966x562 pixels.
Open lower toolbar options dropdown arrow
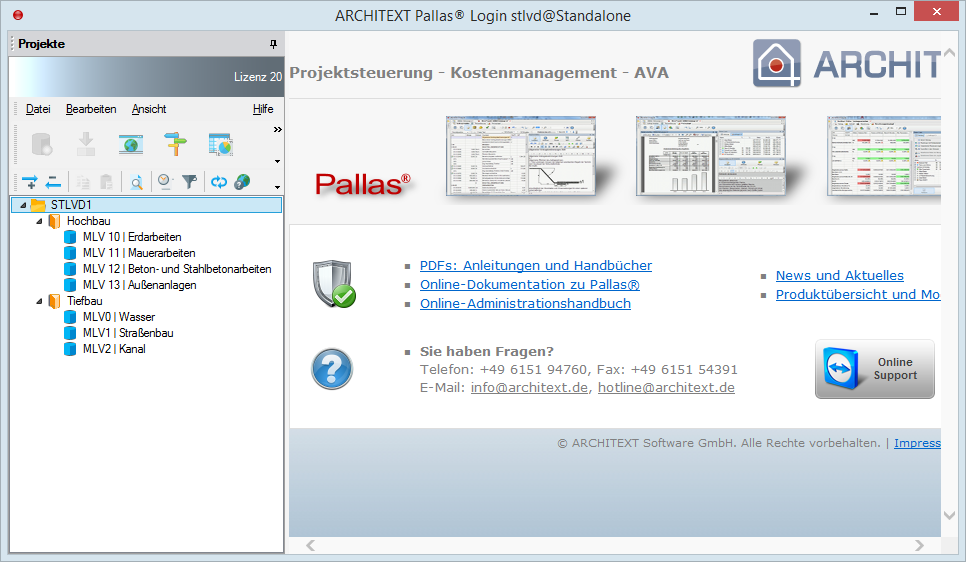[277, 187]
